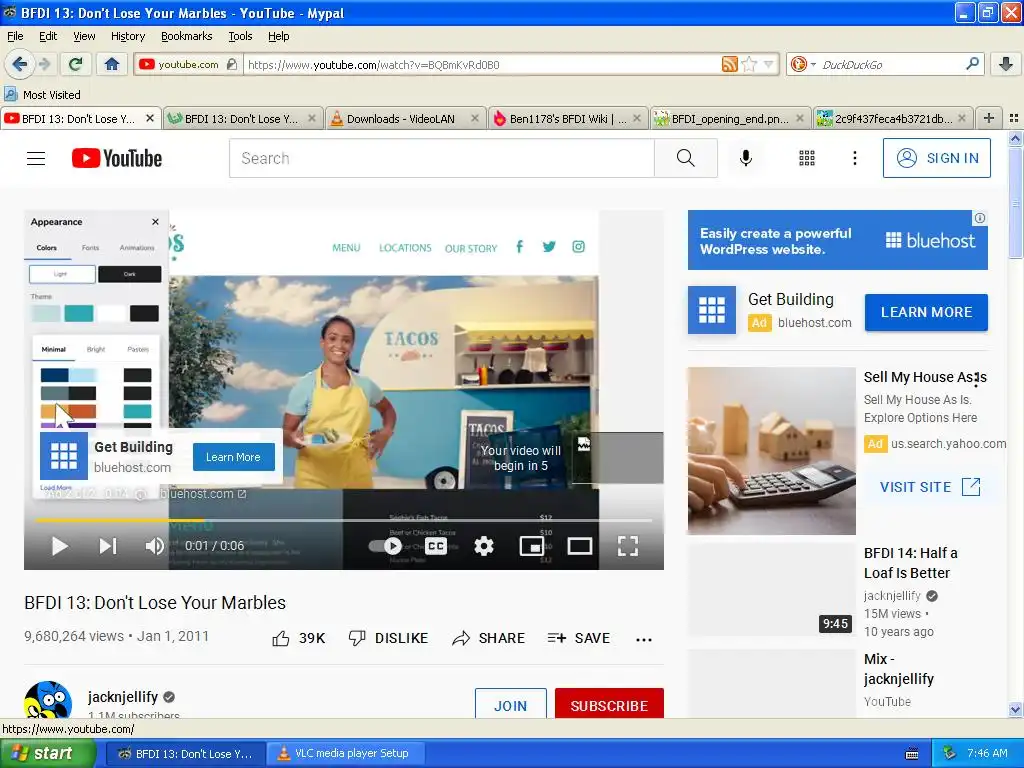The height and width of the screenshot is (768, 1024).
Task: Open the Most Visited bookmarks folder
Action: pos(42,95)
